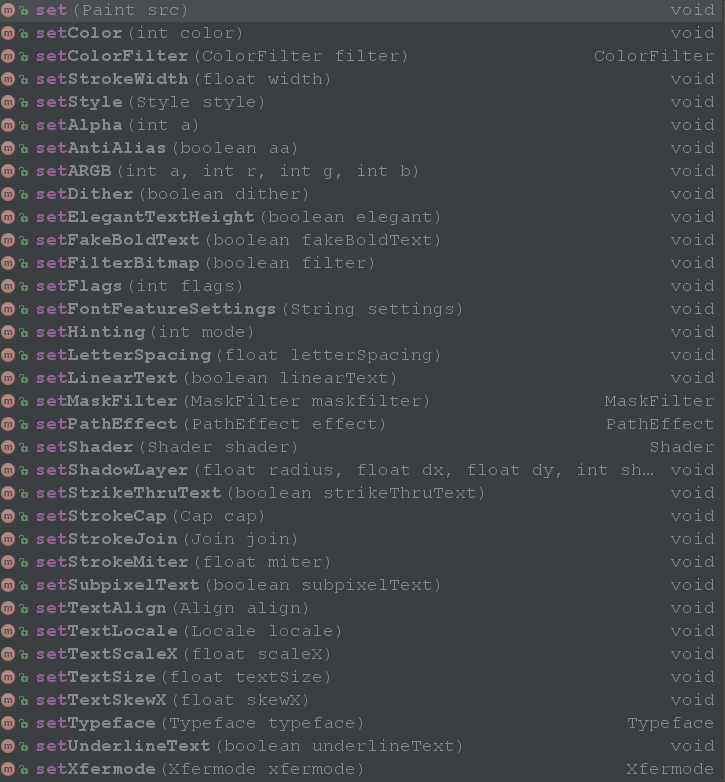725x782 pixels.
Task: Click the method icon next to setStyle
Action: 7,102
